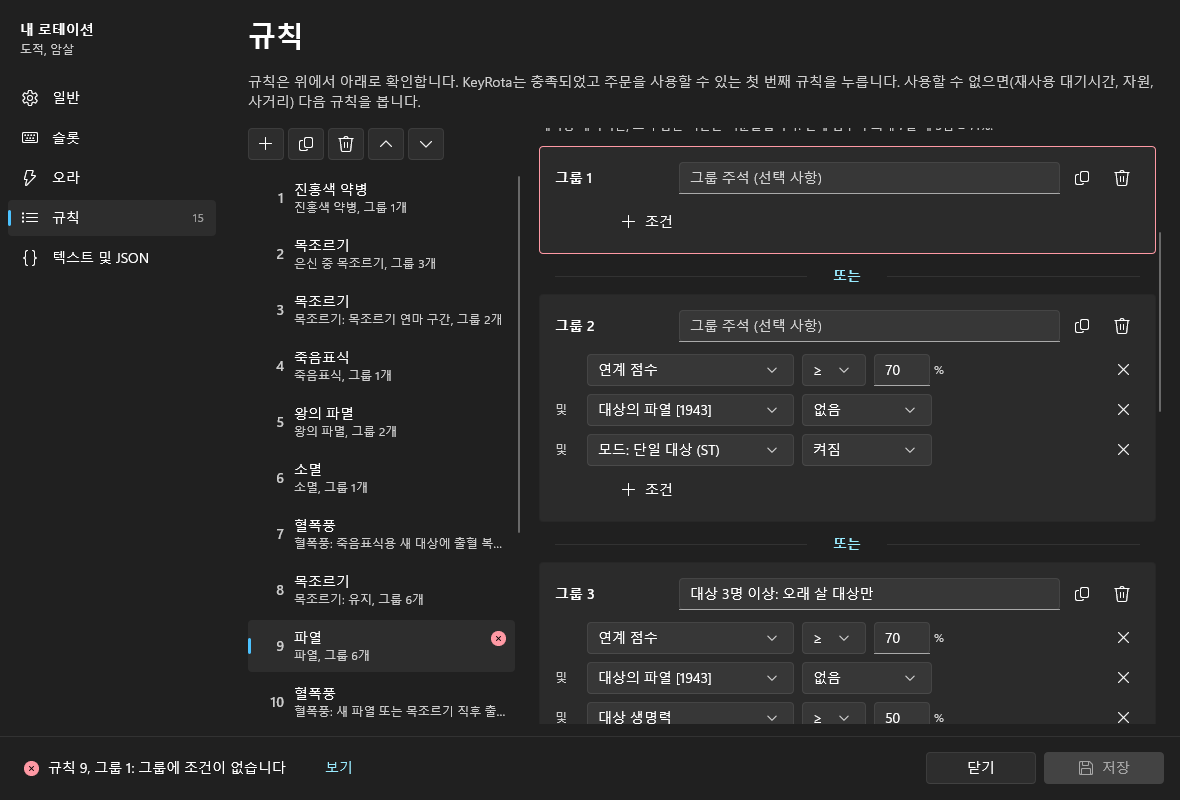Select rule 3 목조르기 연마 구간
Image resolution: width=1180 pixels, height=800 pixels.
pos(382,309)
